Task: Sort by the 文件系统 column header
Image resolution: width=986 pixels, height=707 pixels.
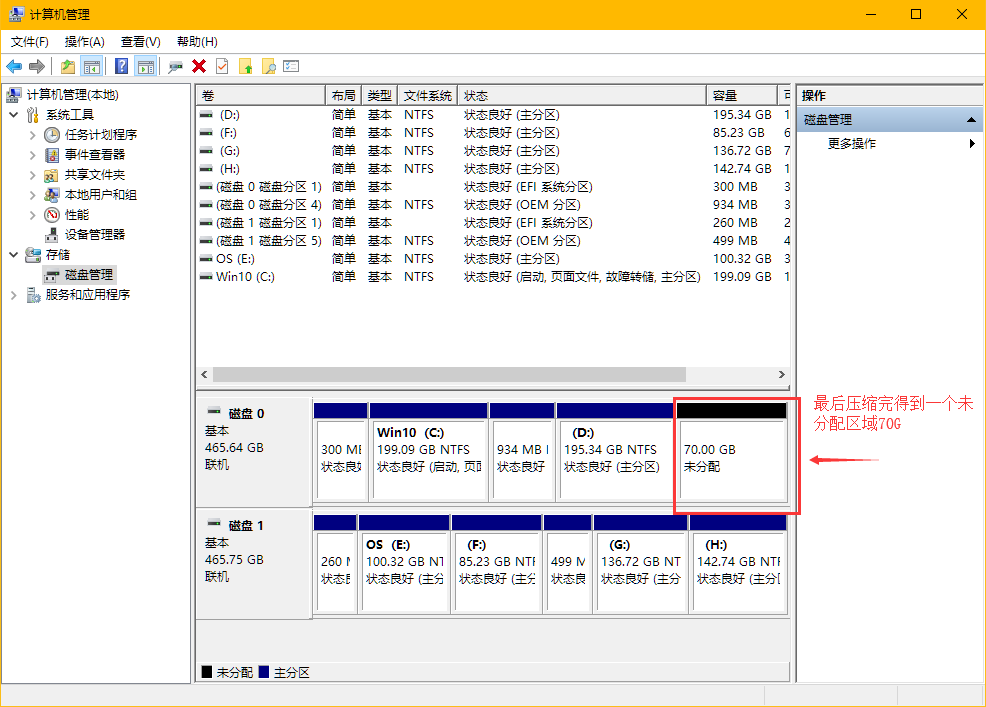Action: (428, 96)
